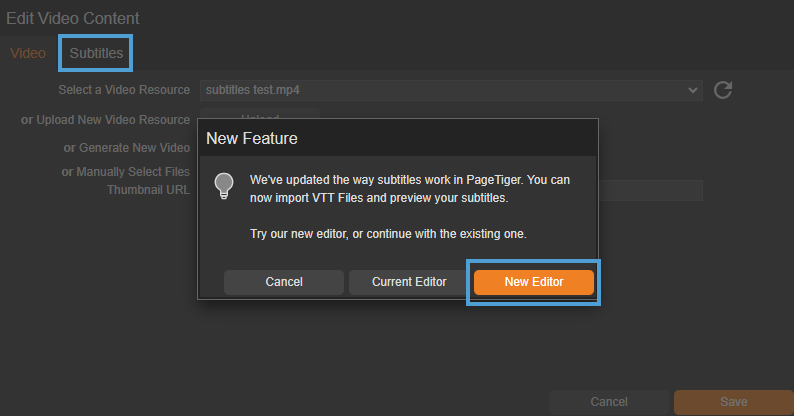Click the lightbulb icon in the dialog

point(224,185)
